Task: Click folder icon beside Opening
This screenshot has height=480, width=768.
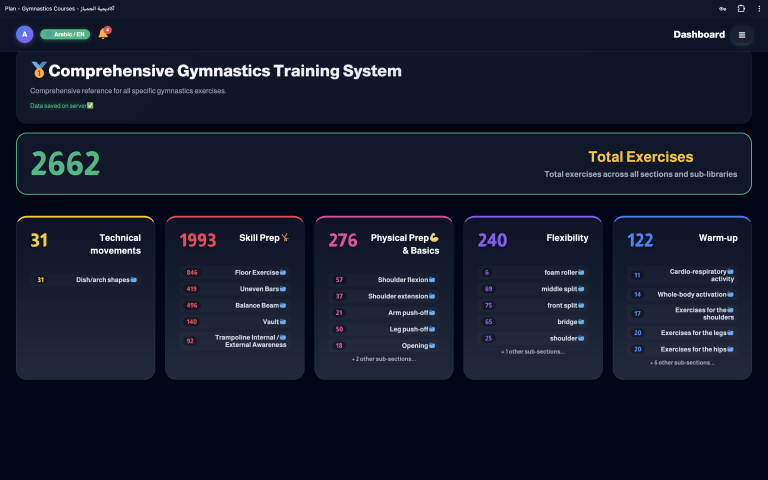Action: [x=432, y=345]
